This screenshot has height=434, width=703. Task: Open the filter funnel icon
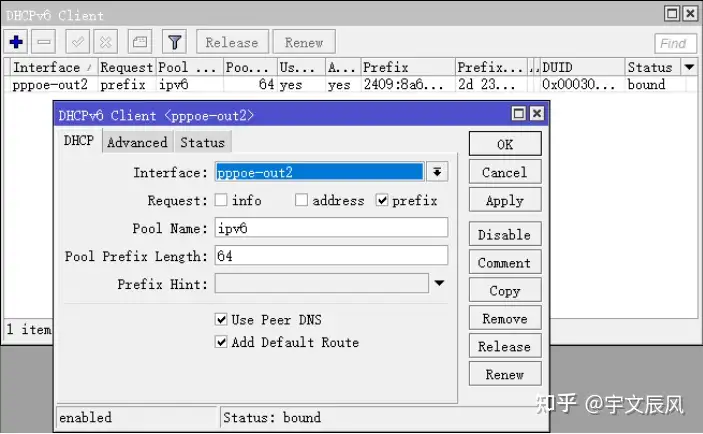(x=174, y=42)
